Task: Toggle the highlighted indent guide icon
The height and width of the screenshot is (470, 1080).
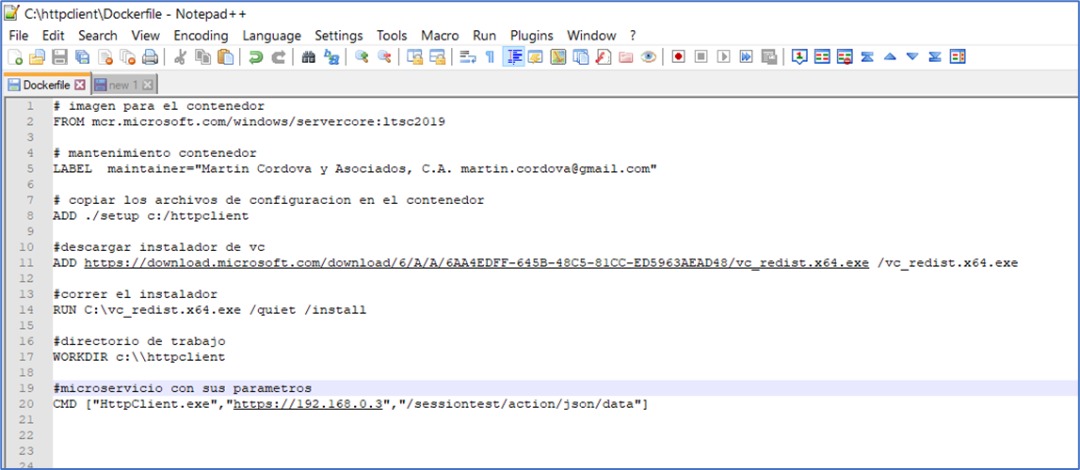Action: 513,57
